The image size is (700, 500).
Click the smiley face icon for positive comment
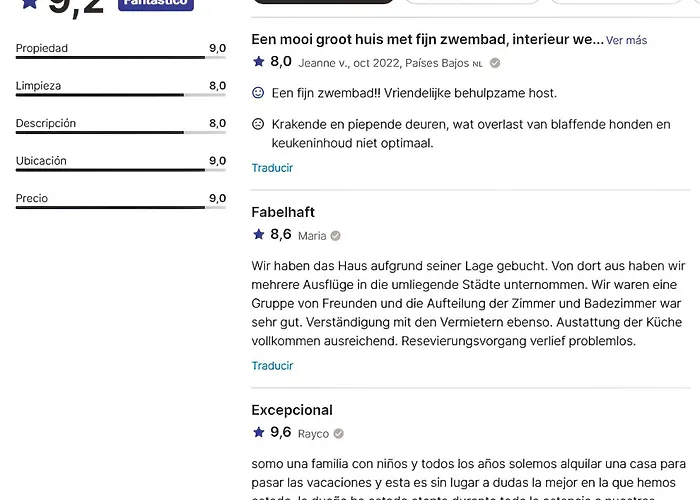tap(258, 92)
